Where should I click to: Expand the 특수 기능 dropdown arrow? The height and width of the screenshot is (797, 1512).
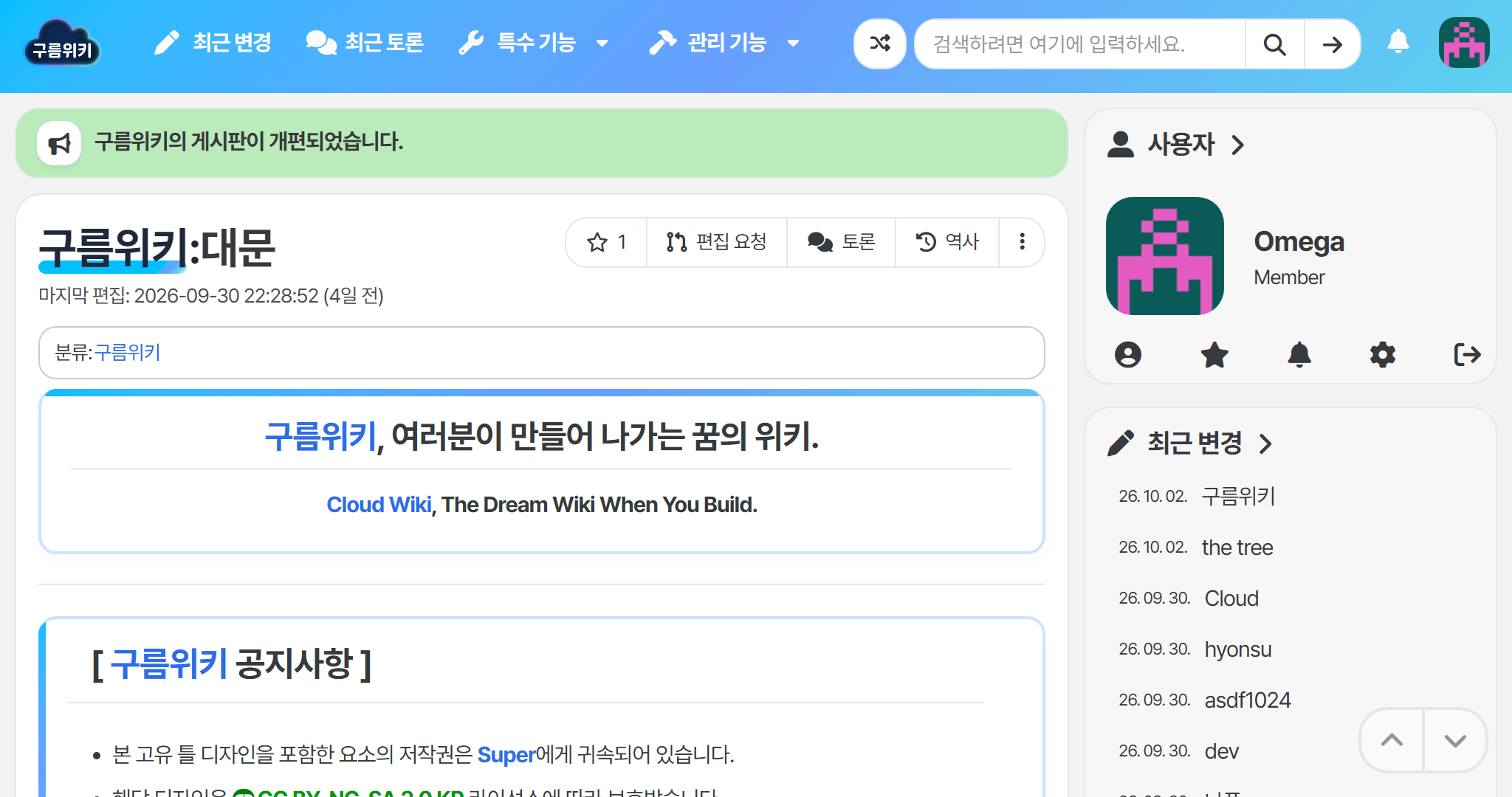click(x=602, y=44)
